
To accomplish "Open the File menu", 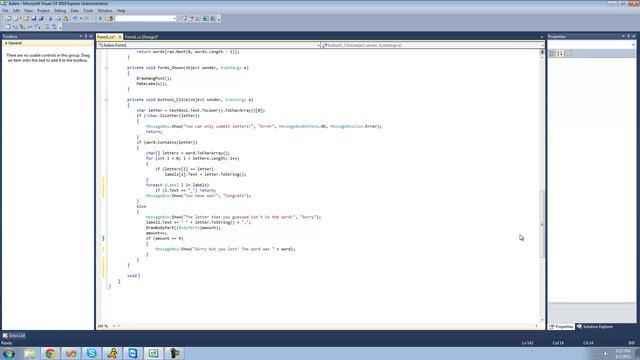I will tap(5, 11).
